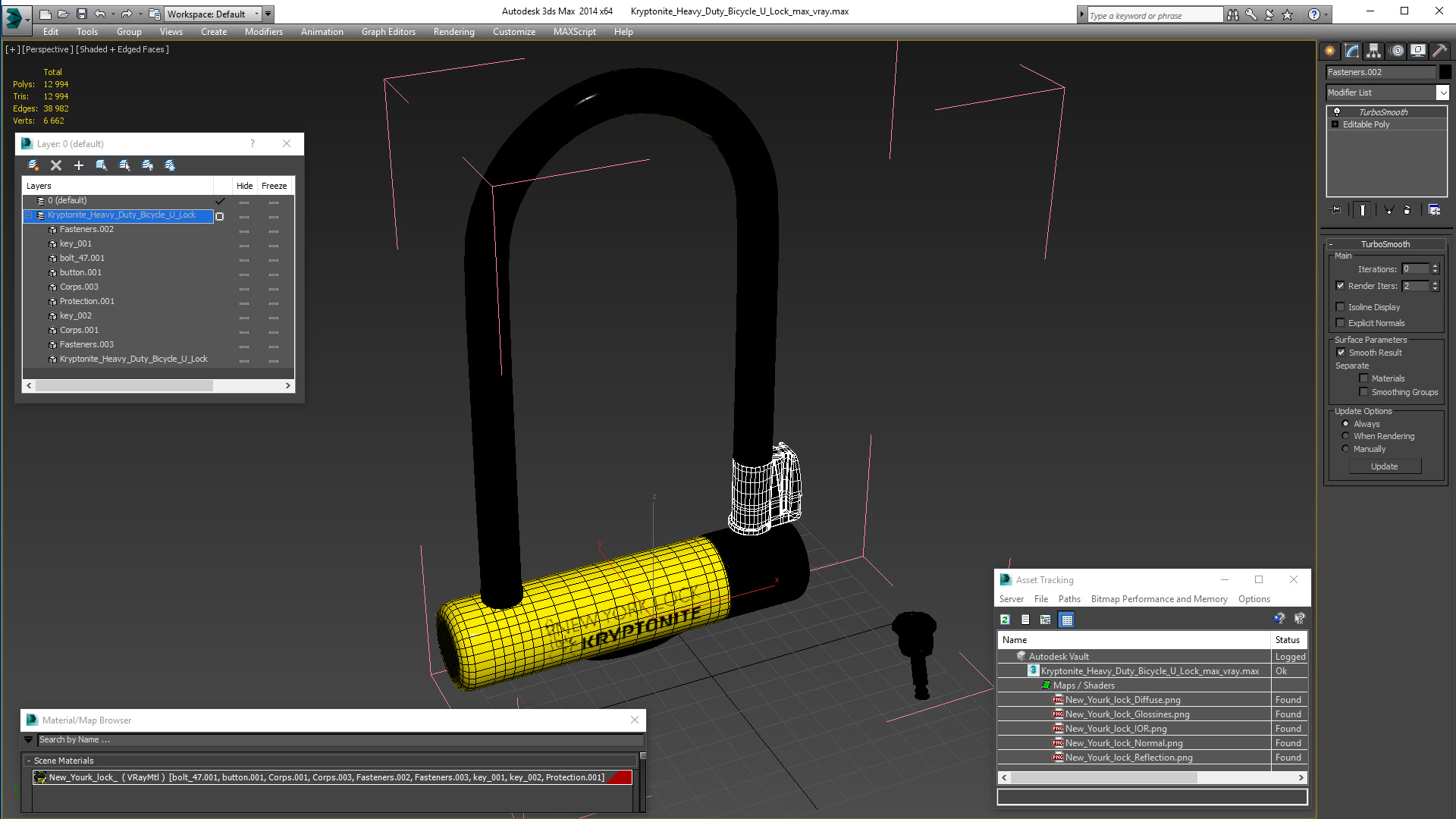Image resolution: width=1456 pixels, height=819 pixels.
Task: Click Shaded + Edged Faces viewport label
Action: pyautogui.click(x=123, y=49)
